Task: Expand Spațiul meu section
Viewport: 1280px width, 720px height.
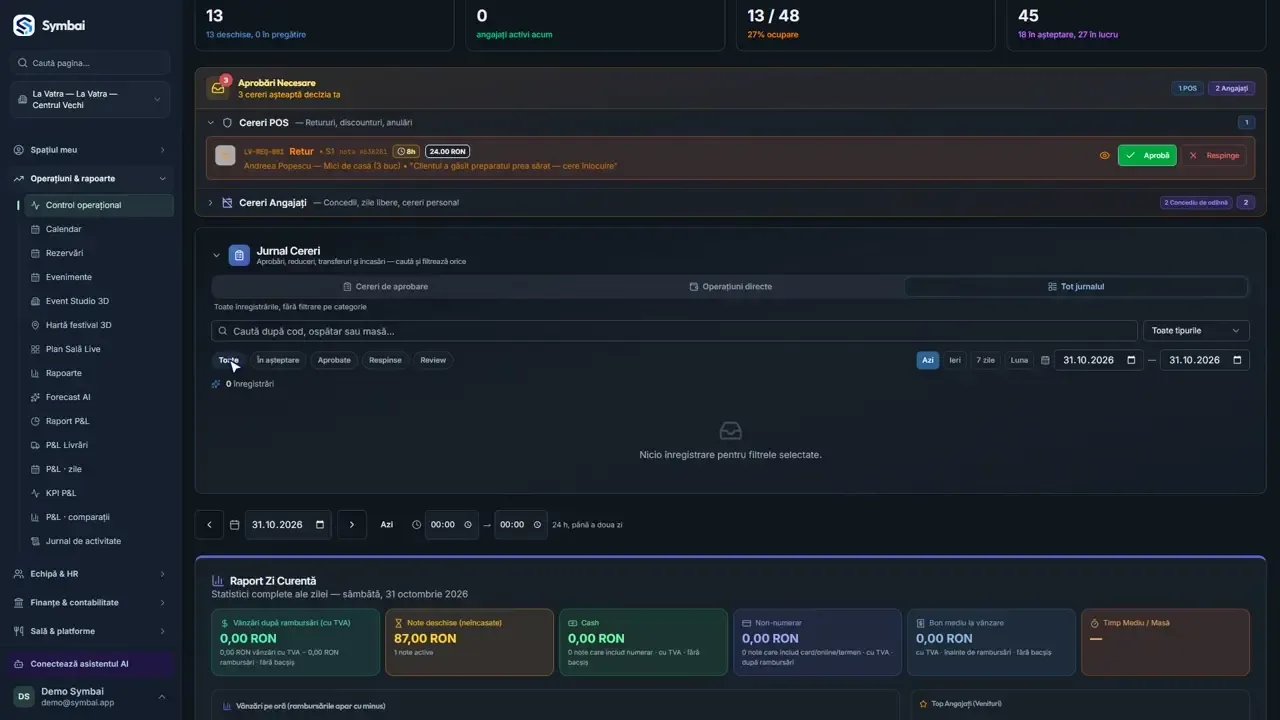Action: (x=90, y=150)
